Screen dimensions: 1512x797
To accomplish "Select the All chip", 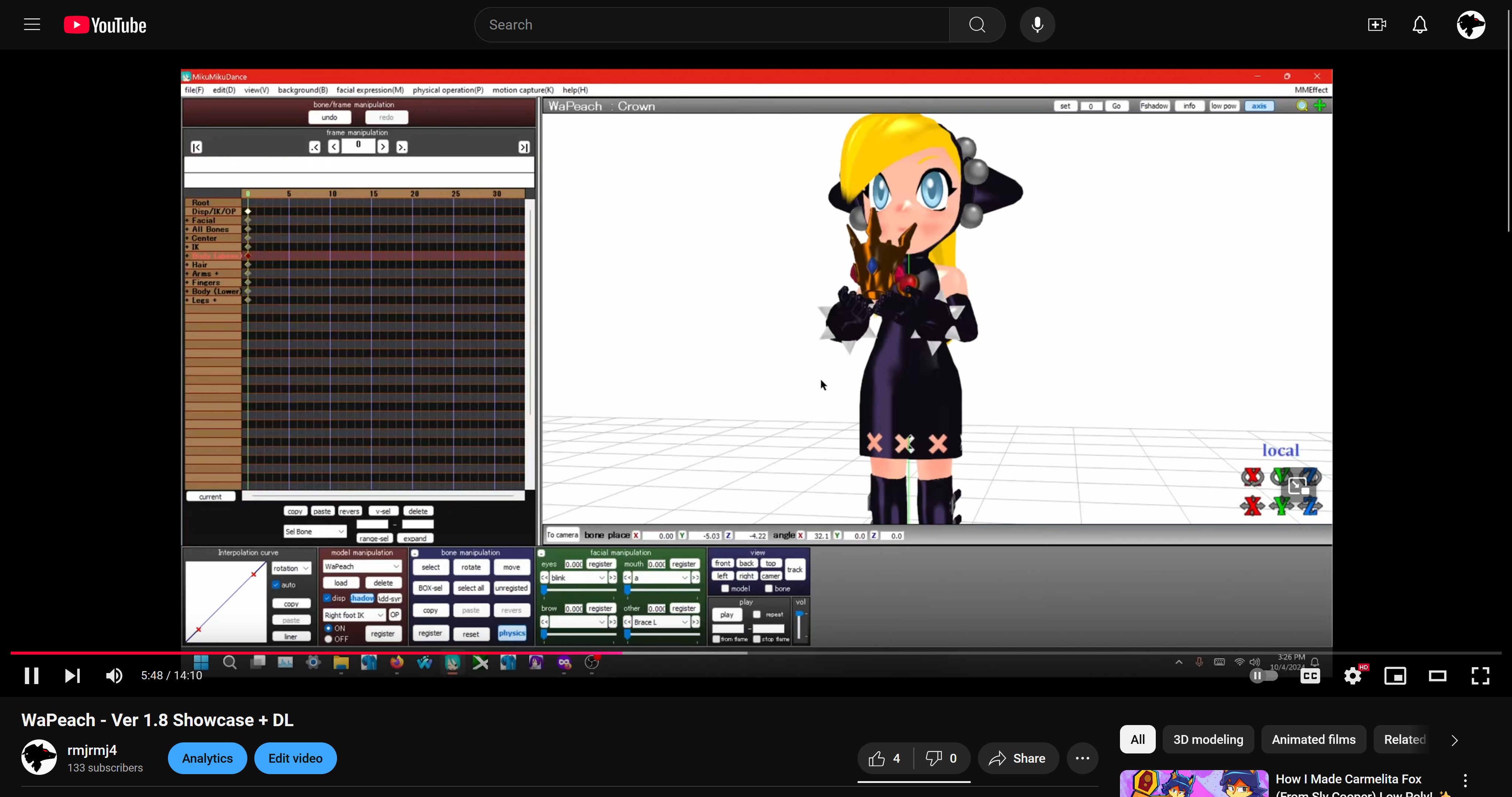I will 1138,739.
